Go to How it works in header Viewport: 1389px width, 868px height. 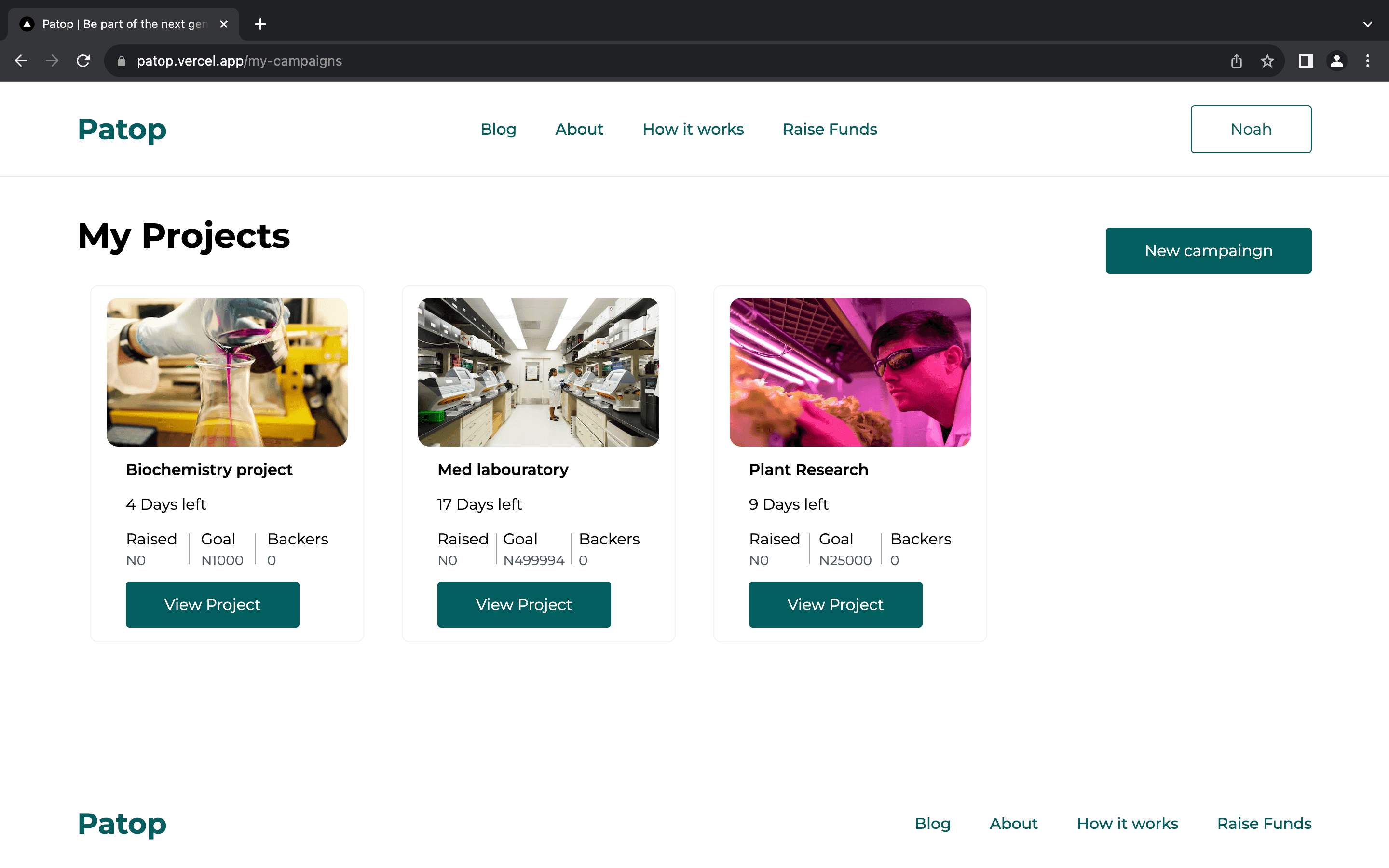(x=693, y=129)
